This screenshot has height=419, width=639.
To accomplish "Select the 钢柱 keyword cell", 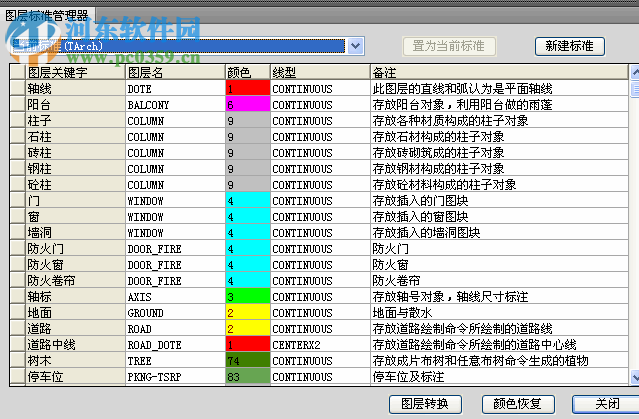I will pyautogui.click(x=75, y=169).
